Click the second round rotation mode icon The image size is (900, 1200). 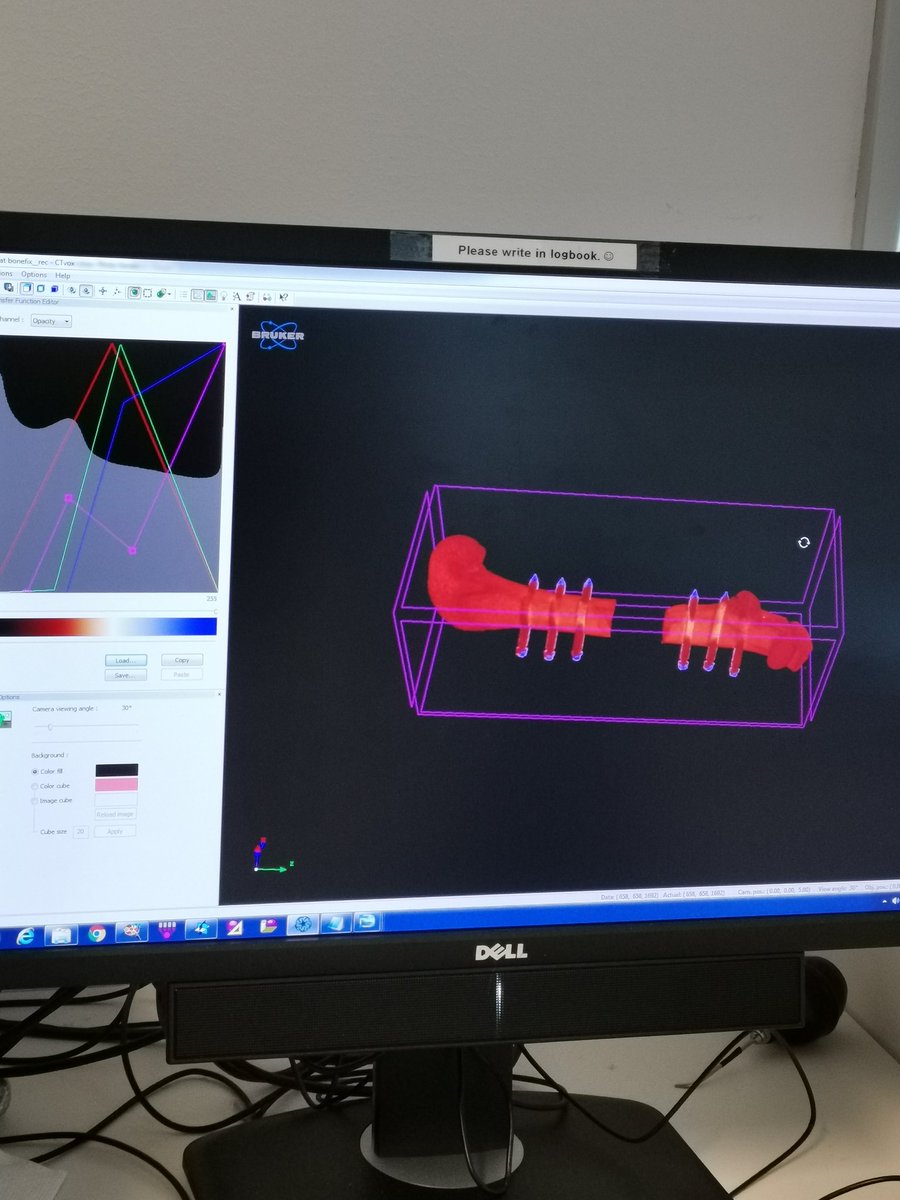tap(86, 291)
